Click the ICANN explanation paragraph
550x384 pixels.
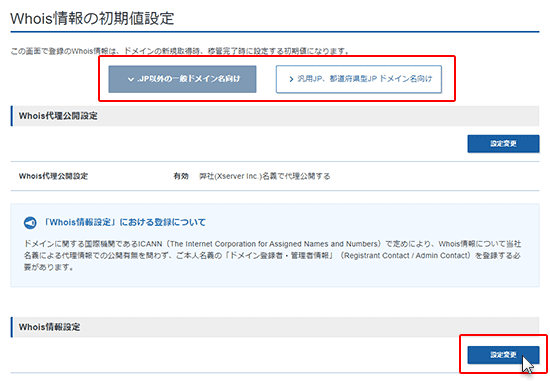coord(272,256)
